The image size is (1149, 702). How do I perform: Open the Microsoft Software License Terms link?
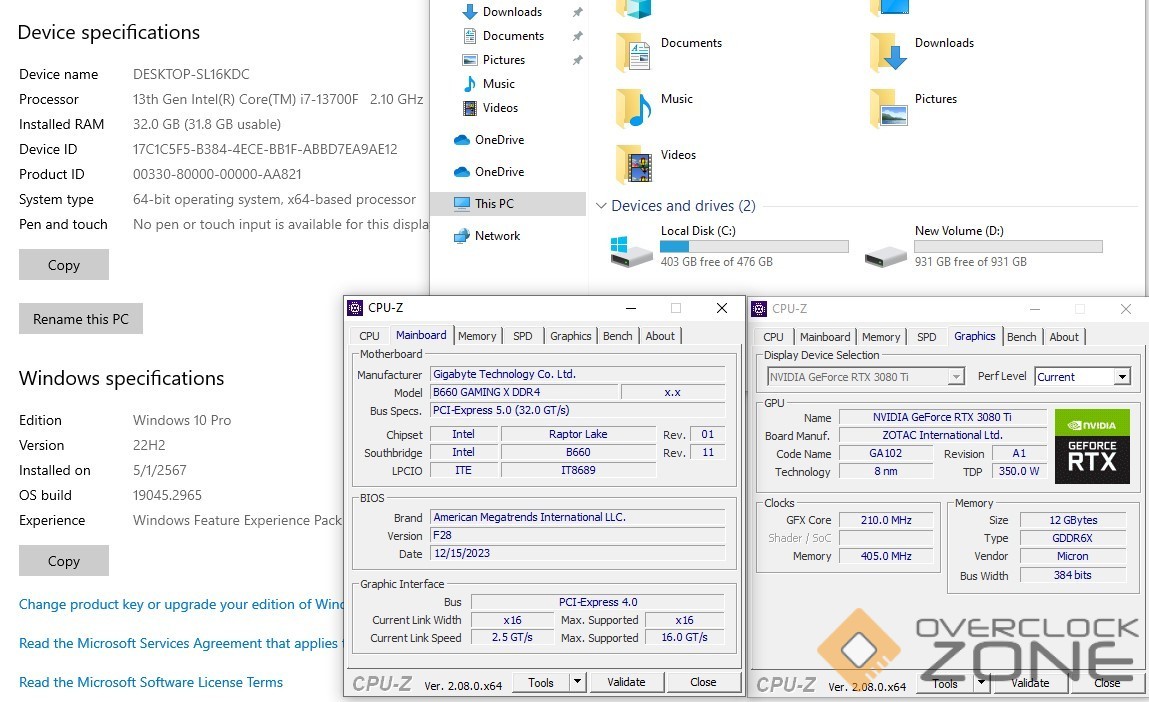tap(151, 682)
